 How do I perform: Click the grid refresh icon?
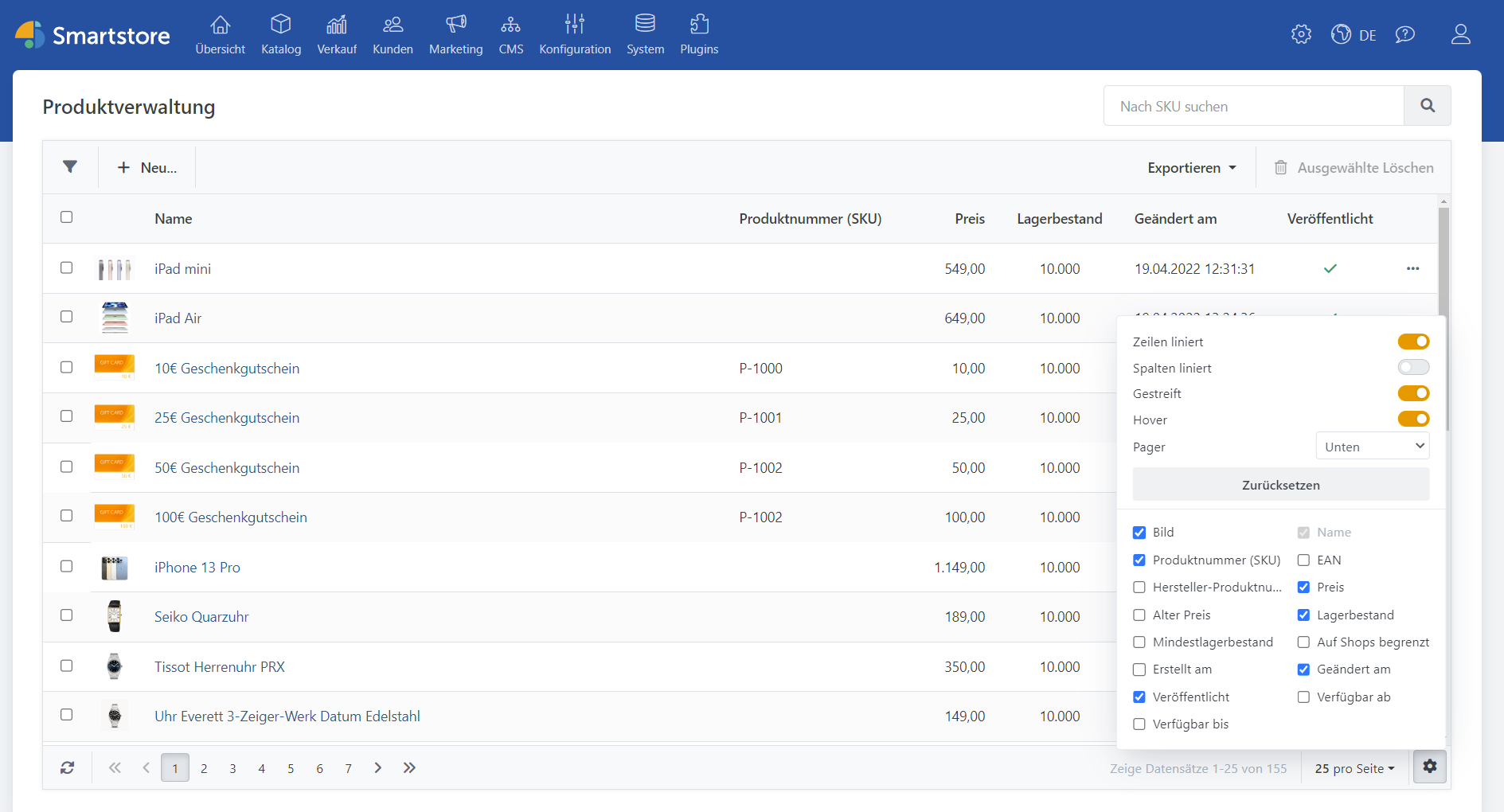point(68,768)
